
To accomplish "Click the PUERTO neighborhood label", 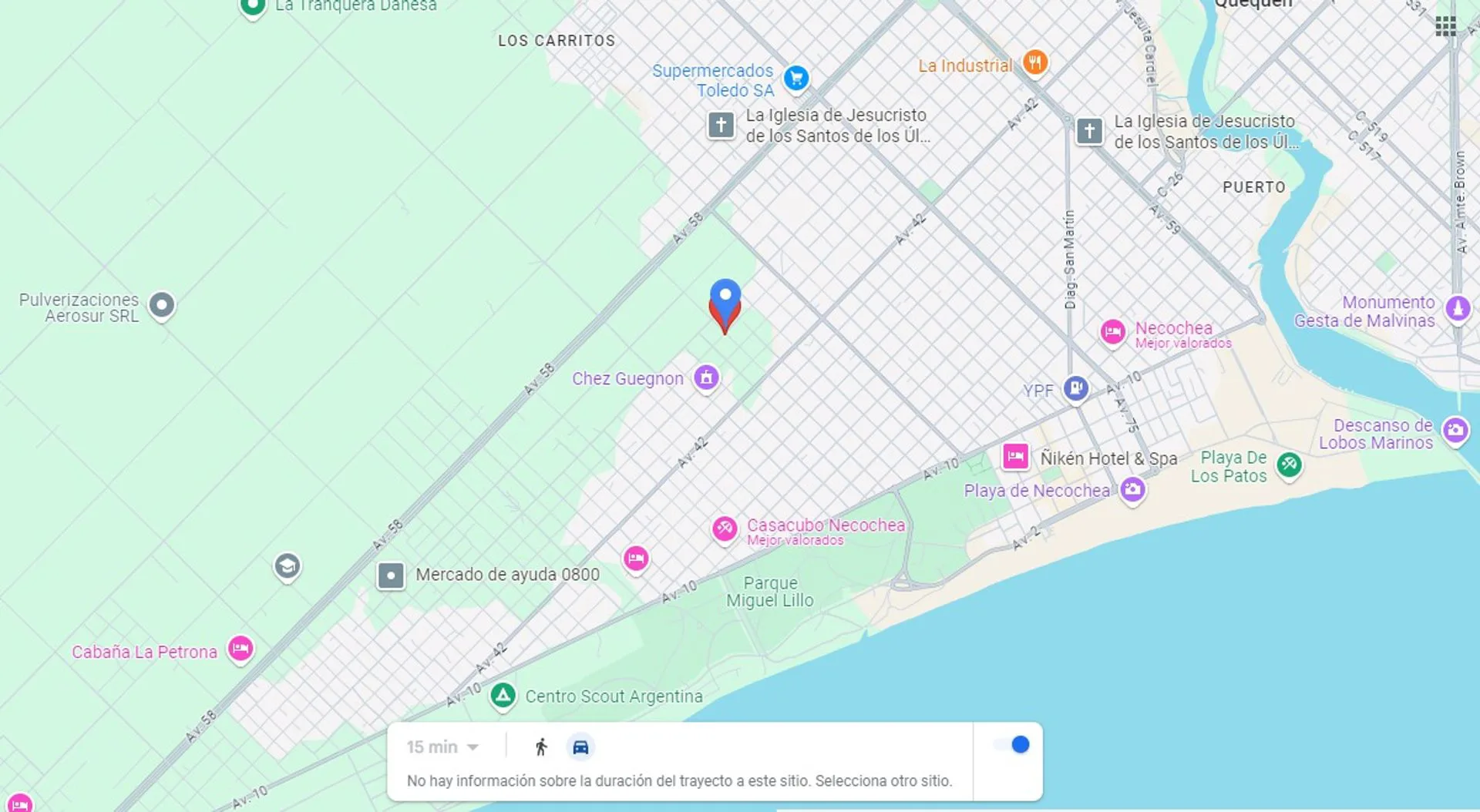I will coord(1254,187).
